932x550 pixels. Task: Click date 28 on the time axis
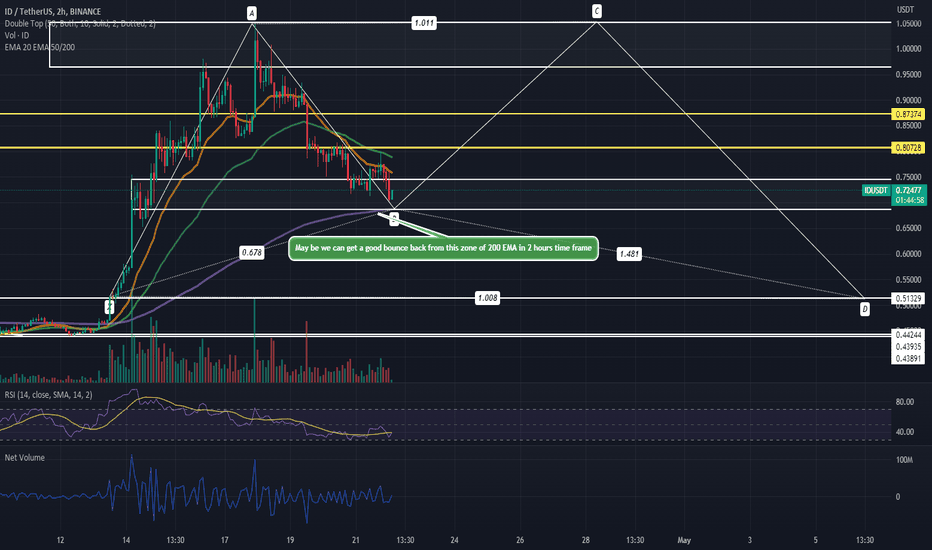pos(585,540)
